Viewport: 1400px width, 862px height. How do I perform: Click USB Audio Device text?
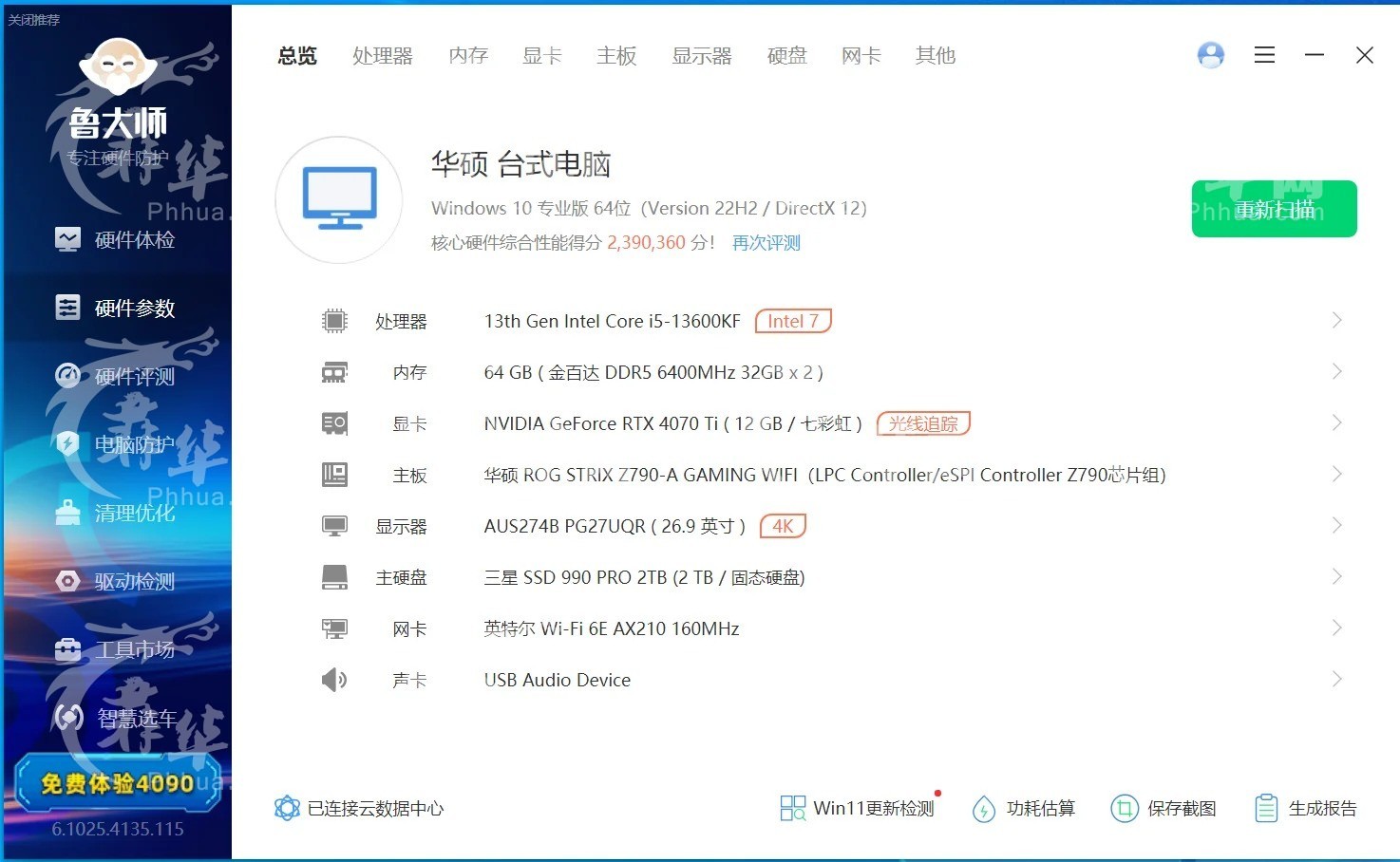pos(558,680)
